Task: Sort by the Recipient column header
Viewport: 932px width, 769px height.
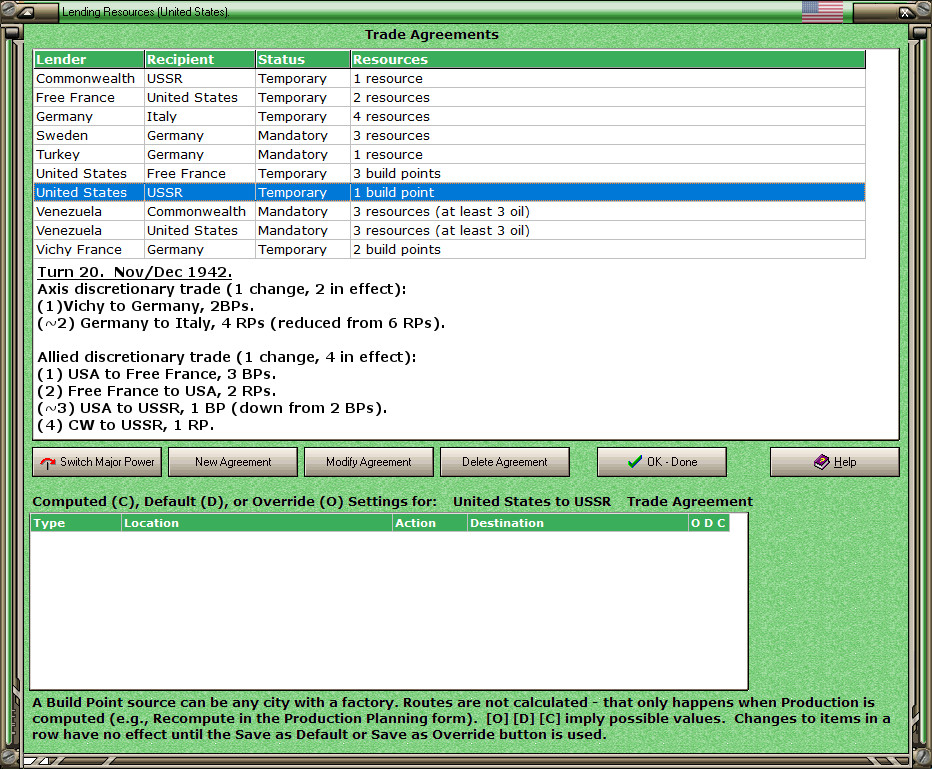Action: (x=200, y=59)
